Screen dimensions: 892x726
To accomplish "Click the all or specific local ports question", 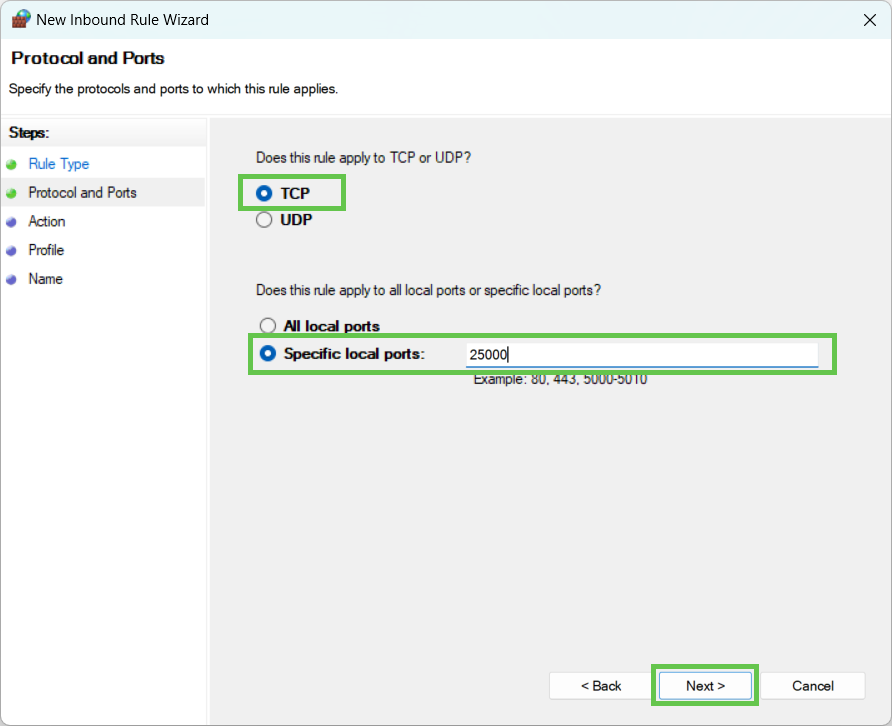I will tap(428, 290).
